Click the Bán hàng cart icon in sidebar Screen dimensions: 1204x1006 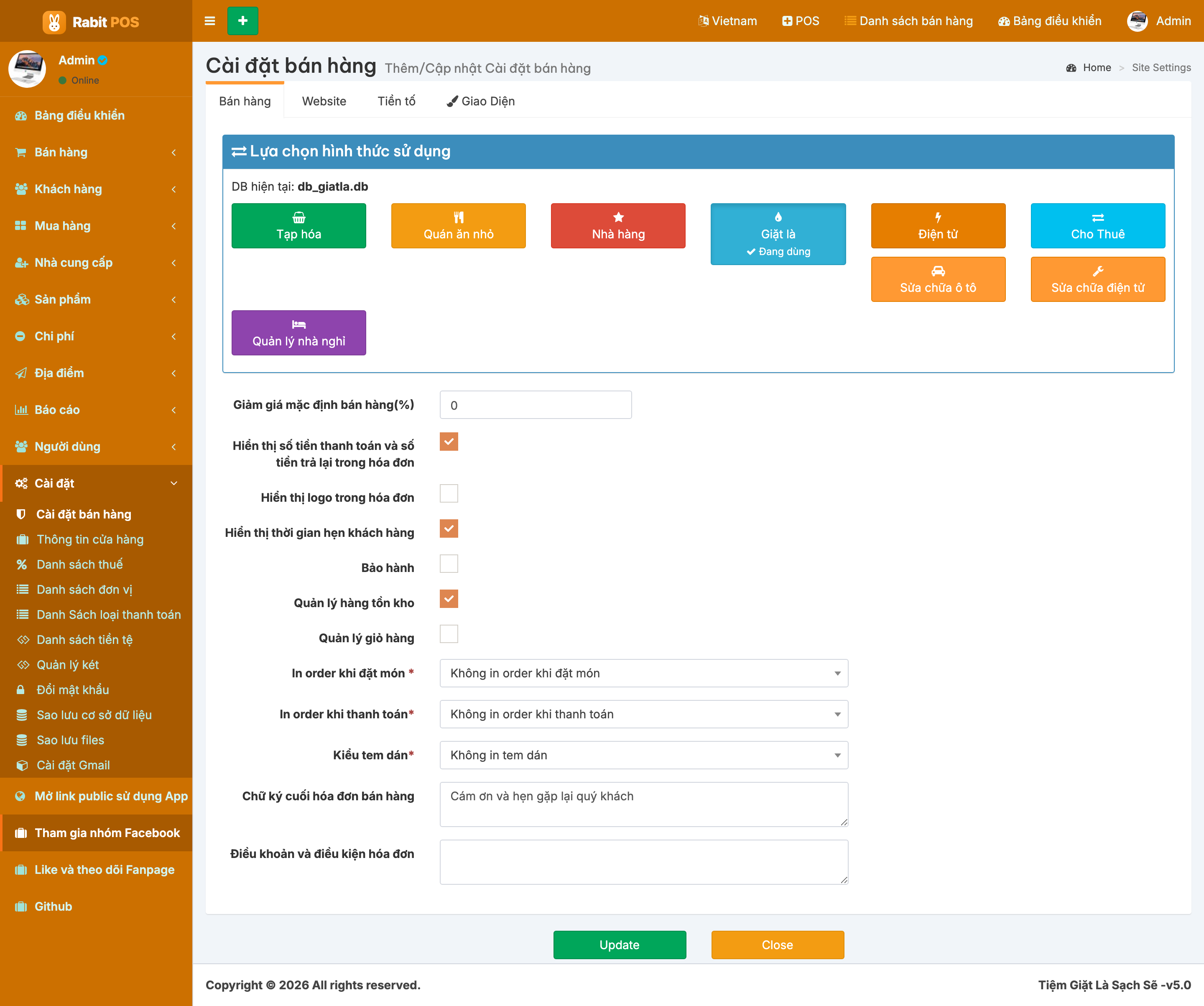pos(21,153)
